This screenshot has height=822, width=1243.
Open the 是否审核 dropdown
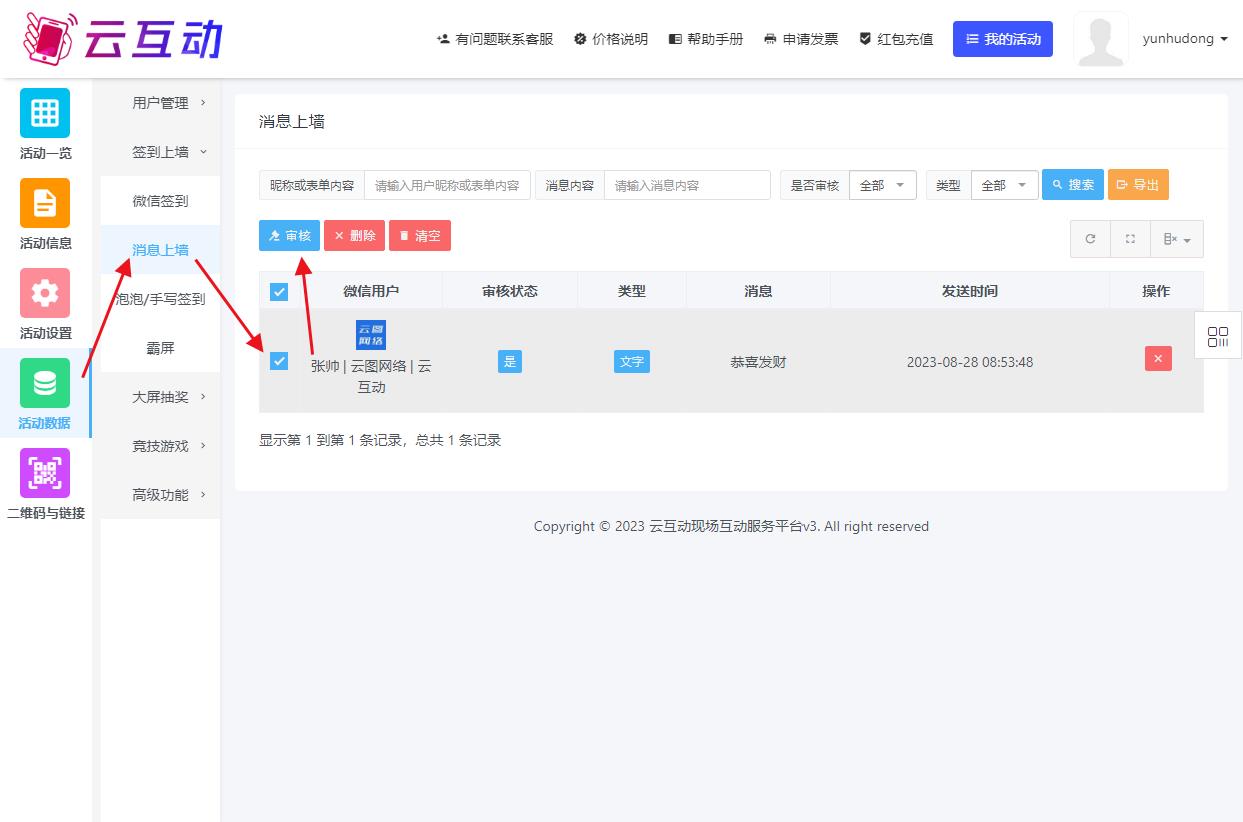pos(882,185)
